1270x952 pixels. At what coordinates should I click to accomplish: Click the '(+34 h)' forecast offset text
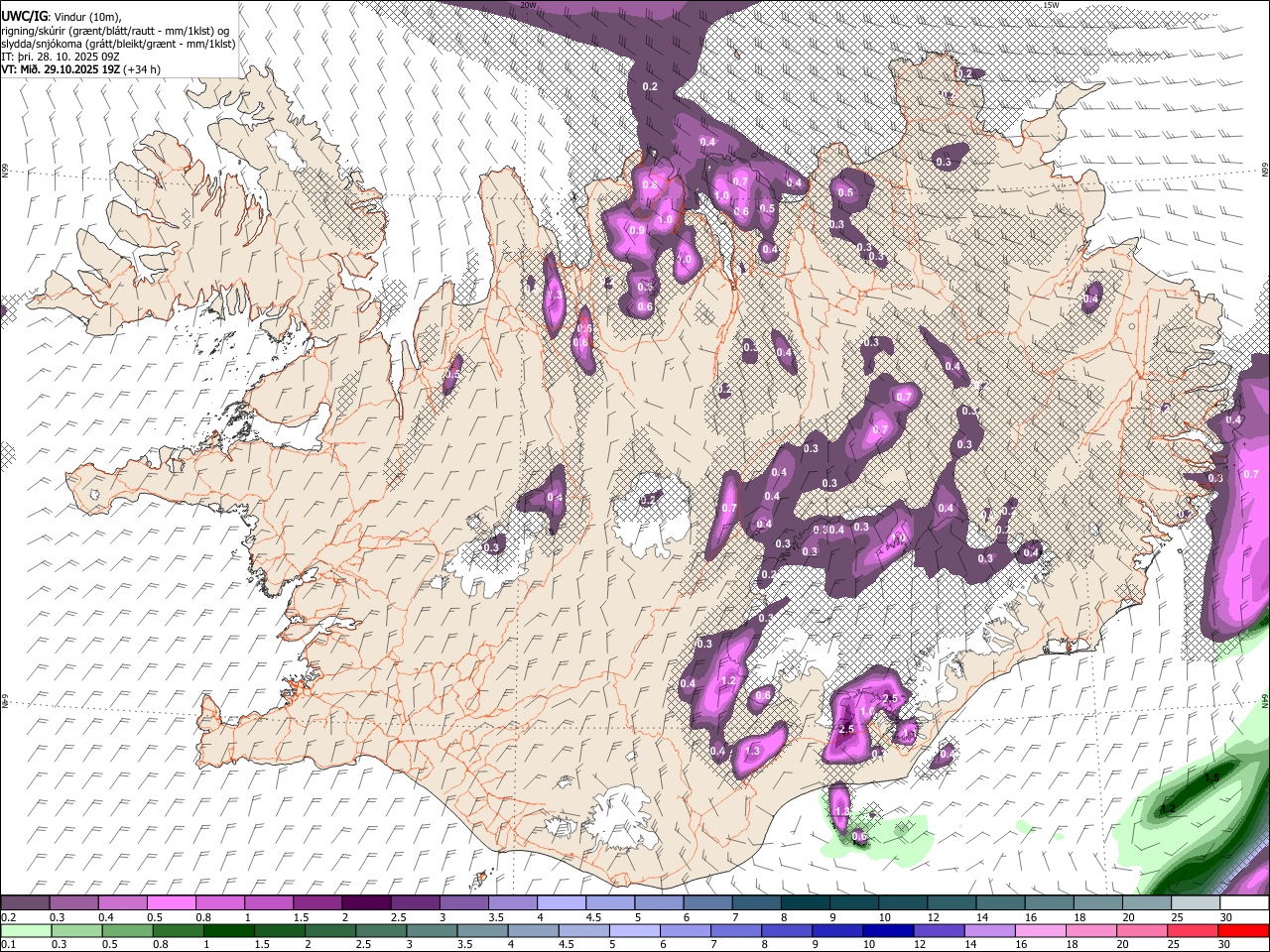(142, 69)
